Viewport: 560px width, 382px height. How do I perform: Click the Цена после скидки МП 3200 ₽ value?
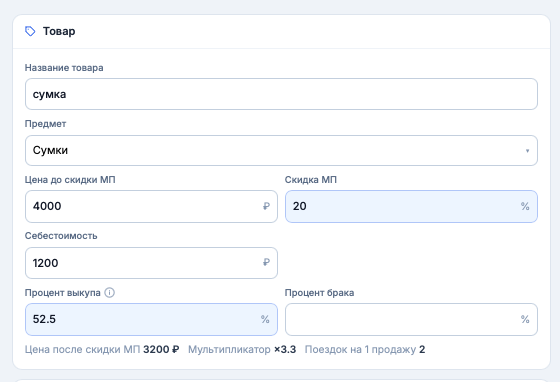click(161, 349)
